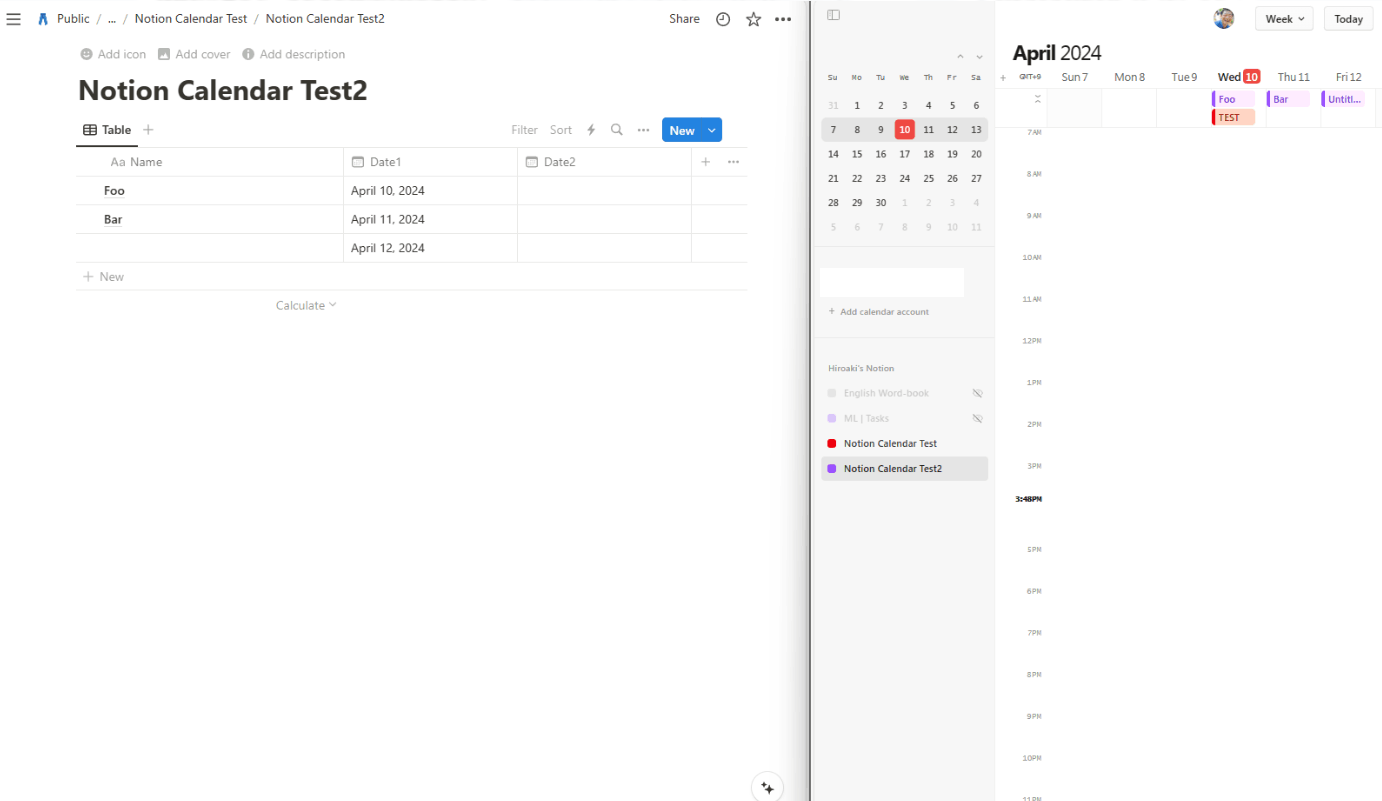Viewport: 1382px width, 801px height.
Task: Favorite the page with star icon
Action: click(x=753, y=19)
